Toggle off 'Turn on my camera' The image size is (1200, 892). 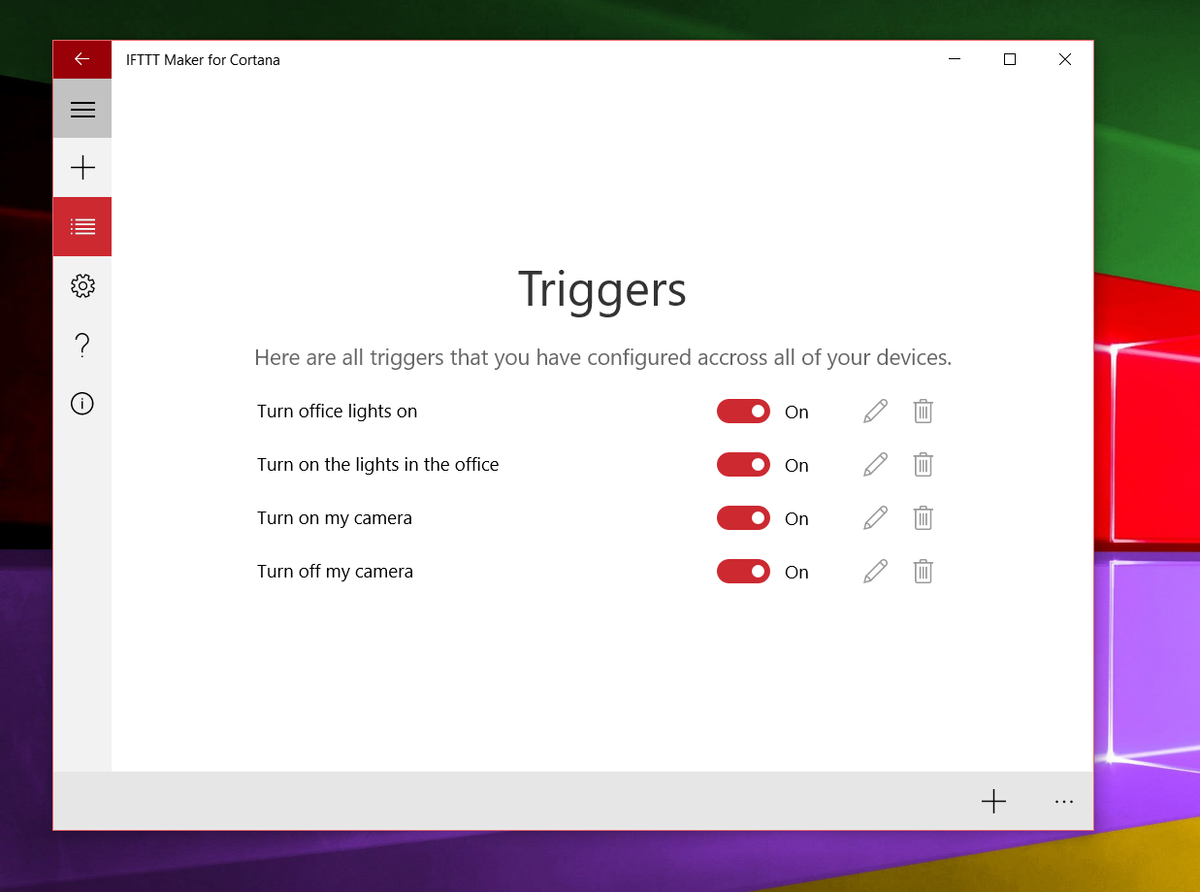click(743, 517)
